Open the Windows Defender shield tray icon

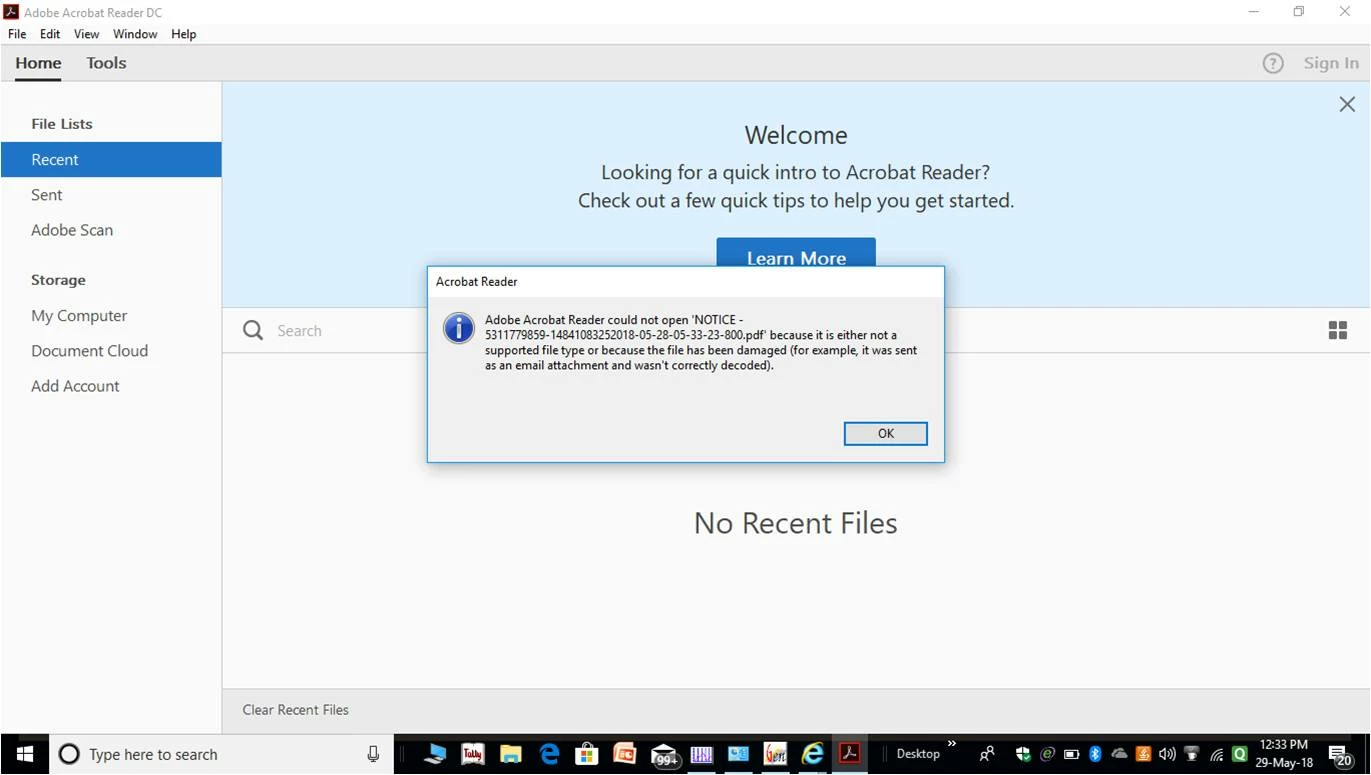(x=1023, y=754)
